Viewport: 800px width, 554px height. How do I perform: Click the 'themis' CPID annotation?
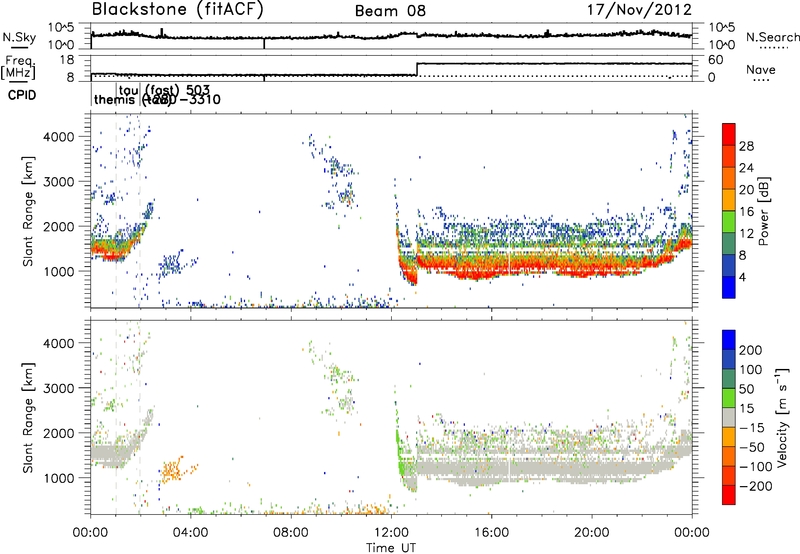tap(116, 99)
